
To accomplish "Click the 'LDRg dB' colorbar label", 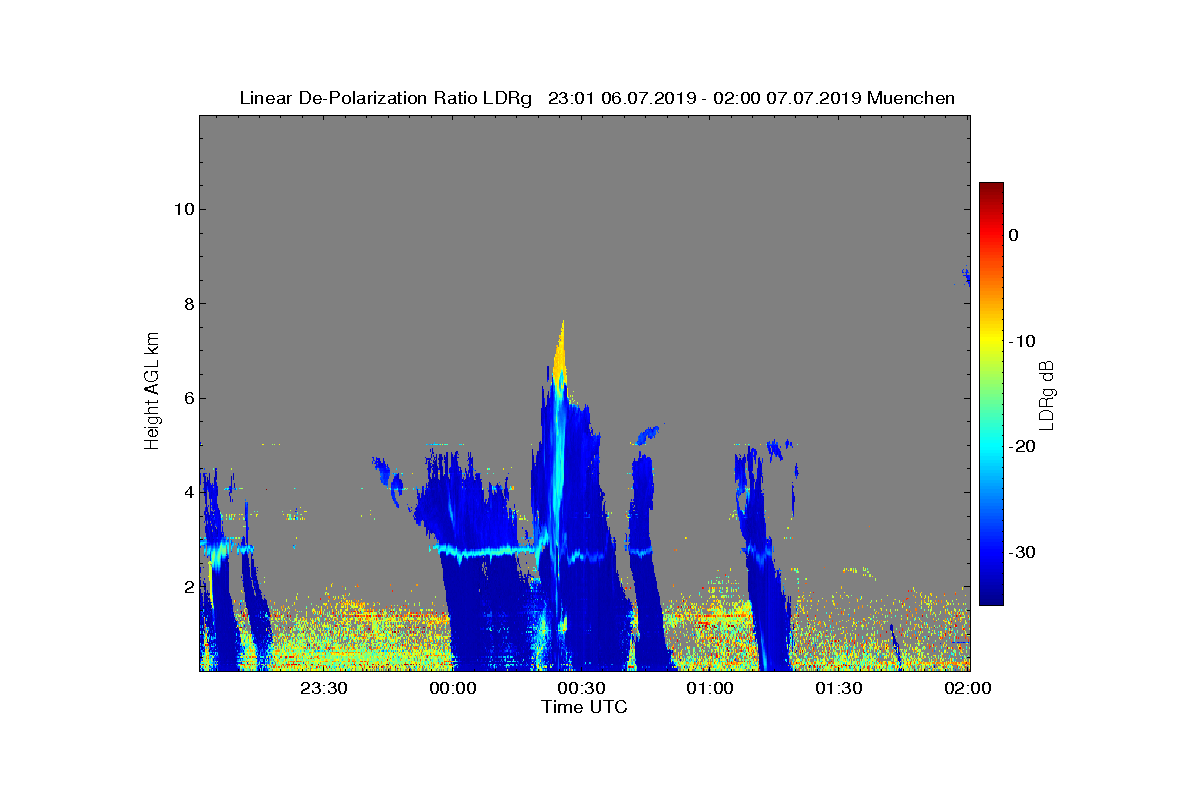I will [x=1047, y=394].
